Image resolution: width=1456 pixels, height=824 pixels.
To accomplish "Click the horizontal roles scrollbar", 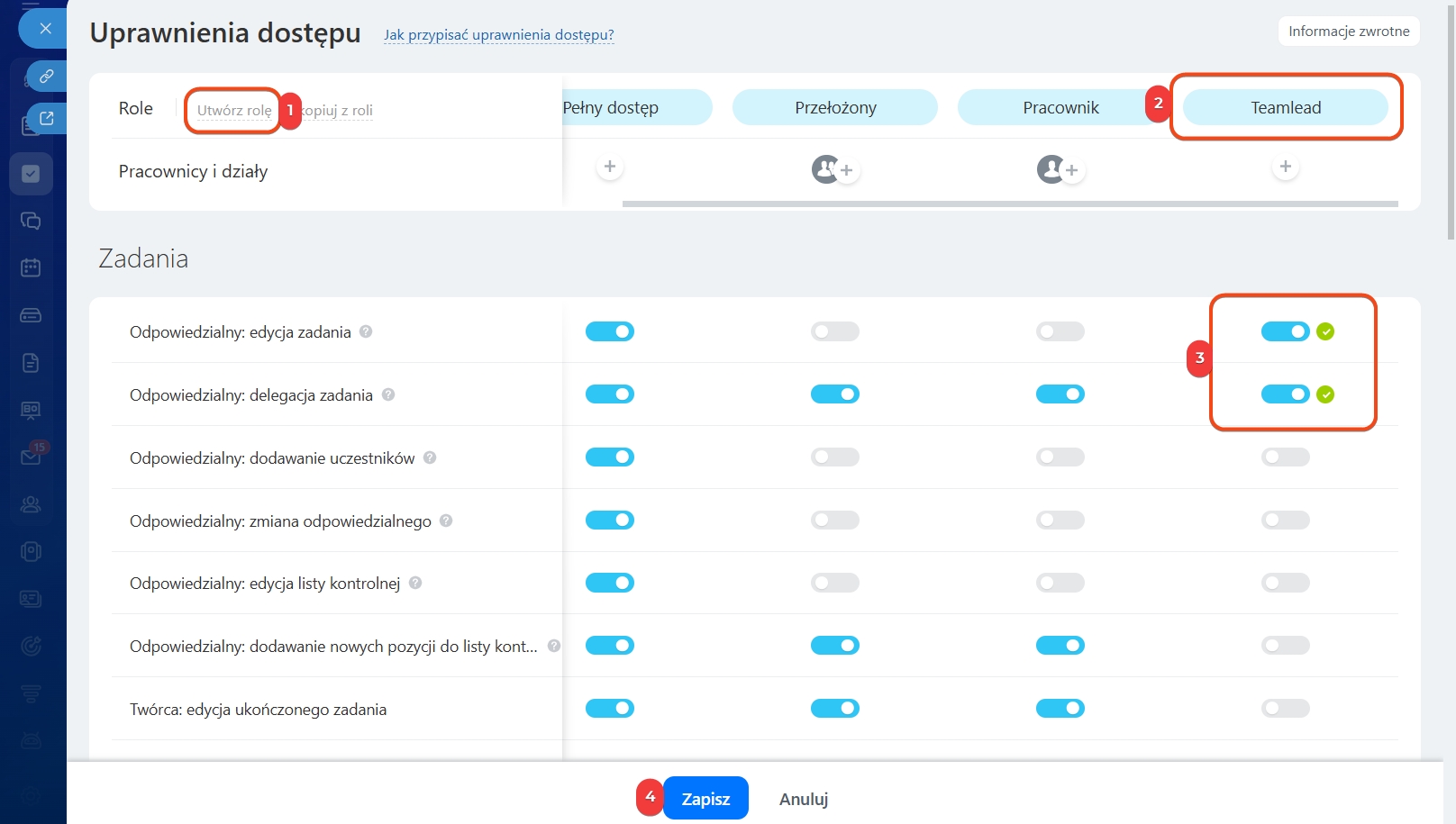I will pos(1010,204).
